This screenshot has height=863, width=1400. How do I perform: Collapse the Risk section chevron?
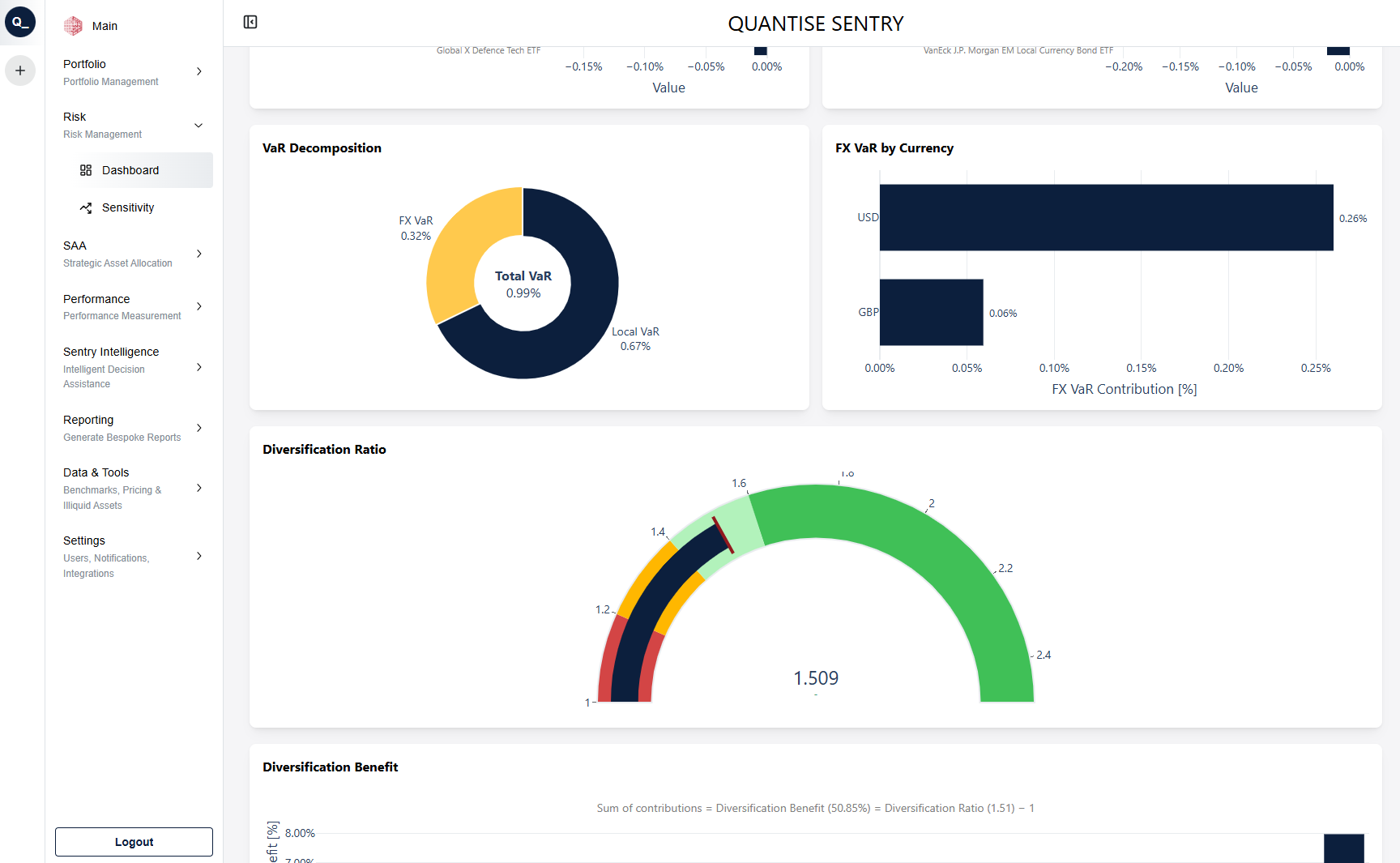[x=199, y=126]
